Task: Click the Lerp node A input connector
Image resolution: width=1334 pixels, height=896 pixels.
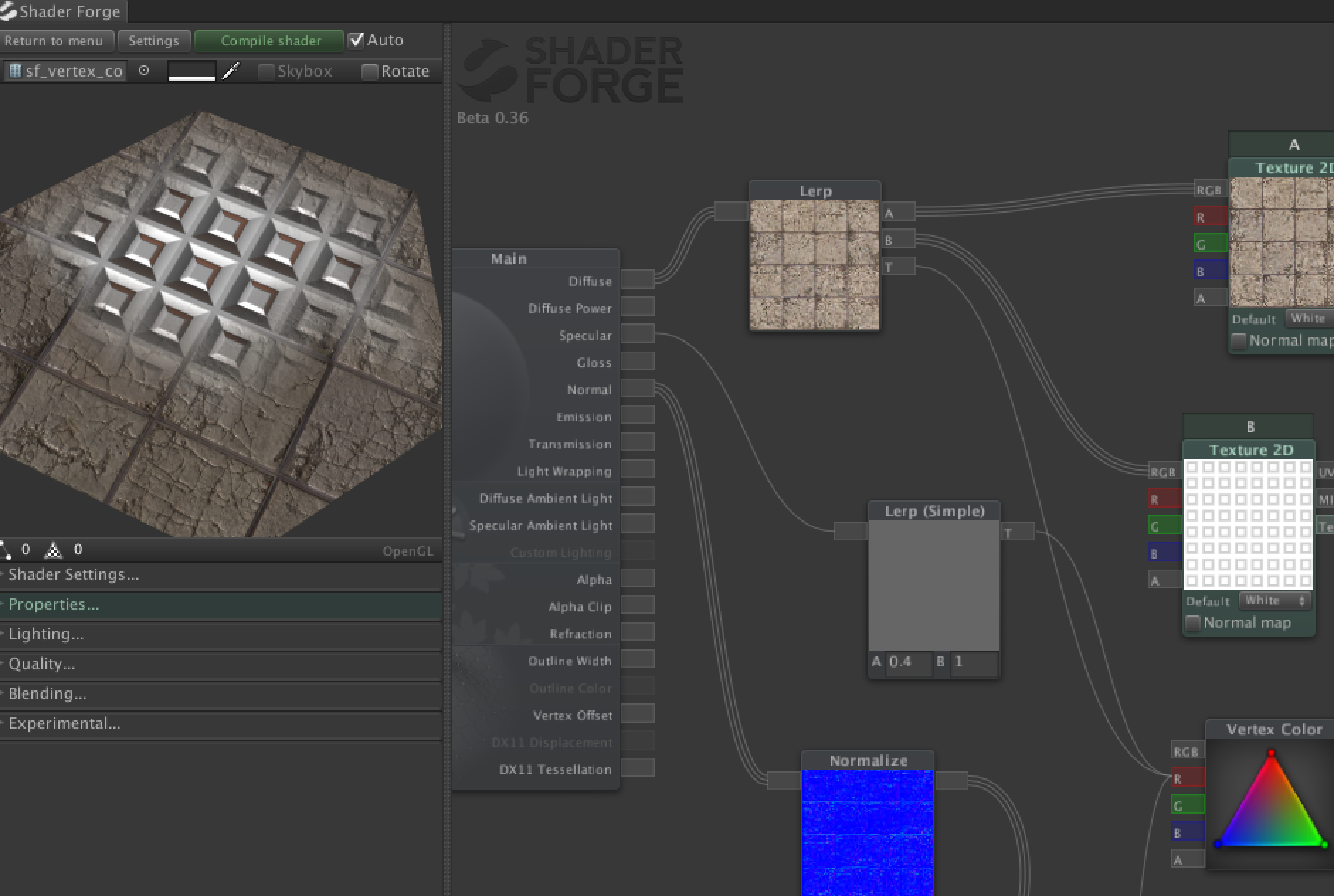Action: [x=898, y=213]
